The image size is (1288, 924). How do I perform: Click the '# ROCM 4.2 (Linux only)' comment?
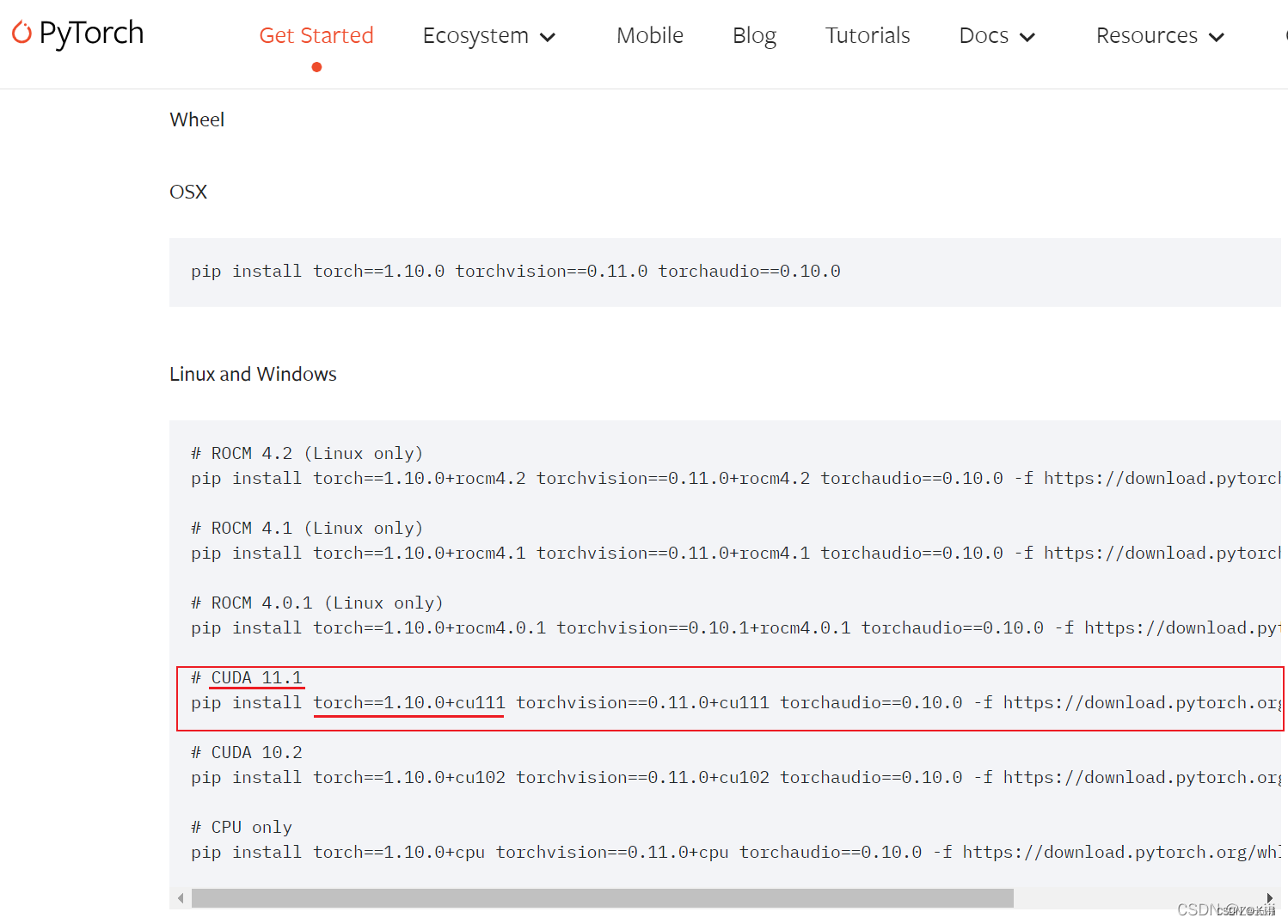click(307, 453)
